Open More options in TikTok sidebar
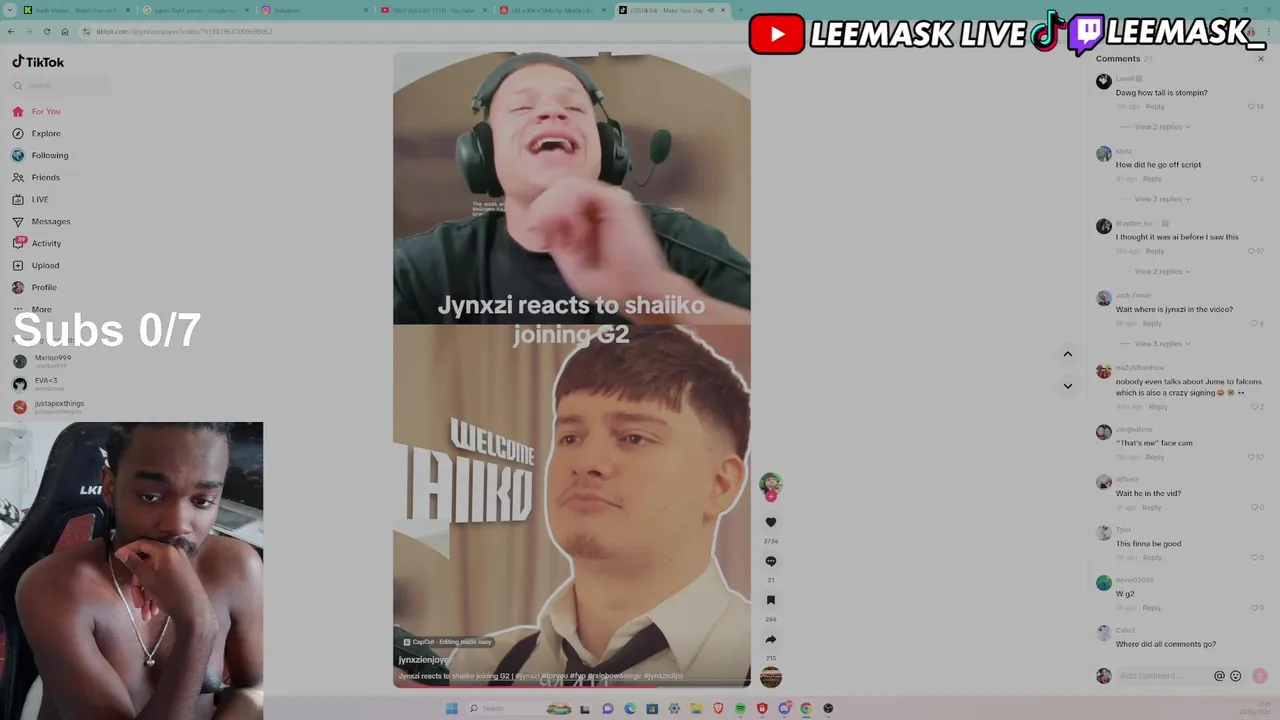The width and height of the screenshot is (1280, 720). tap(33, 309)
